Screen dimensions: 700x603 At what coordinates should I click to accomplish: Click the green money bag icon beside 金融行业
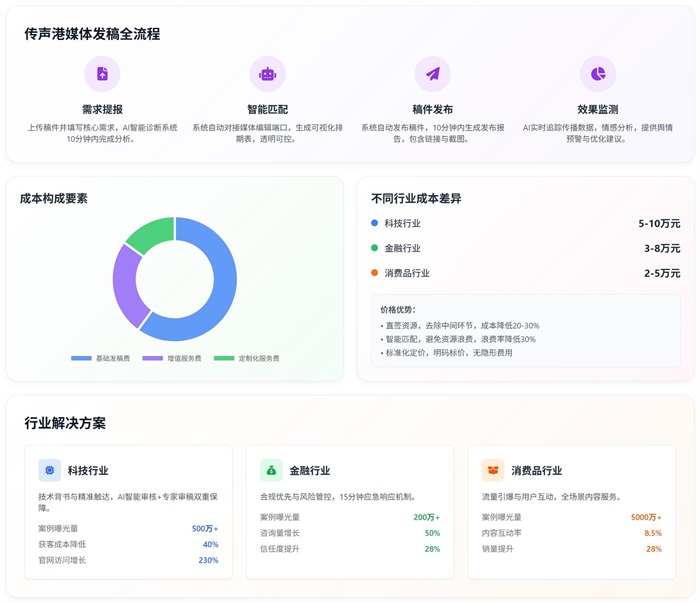271,470
